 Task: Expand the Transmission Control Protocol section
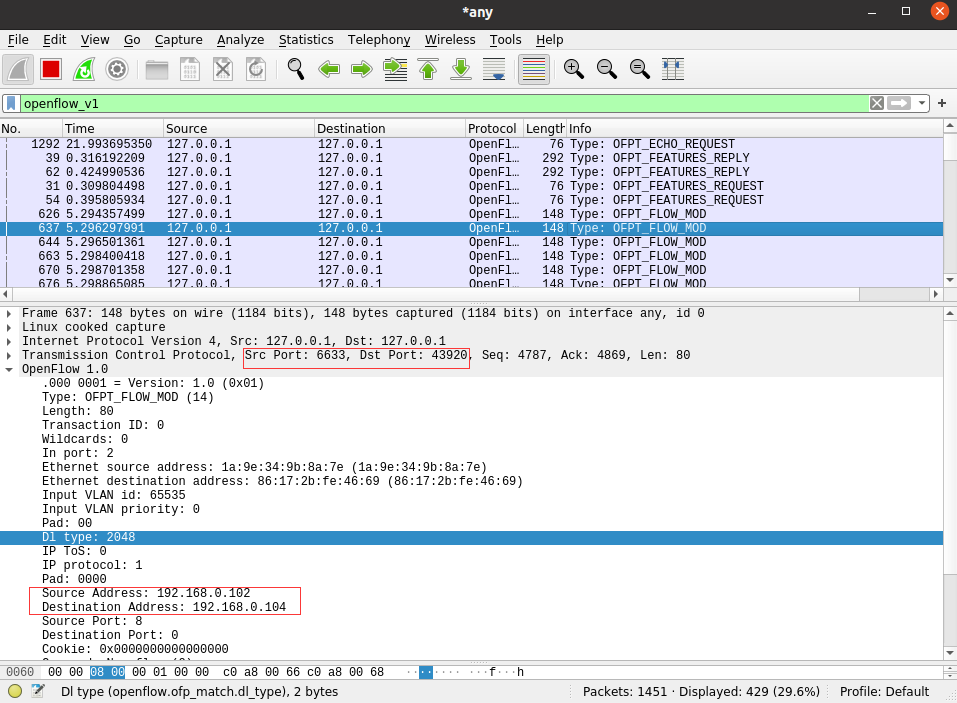[x=9, y=355]
